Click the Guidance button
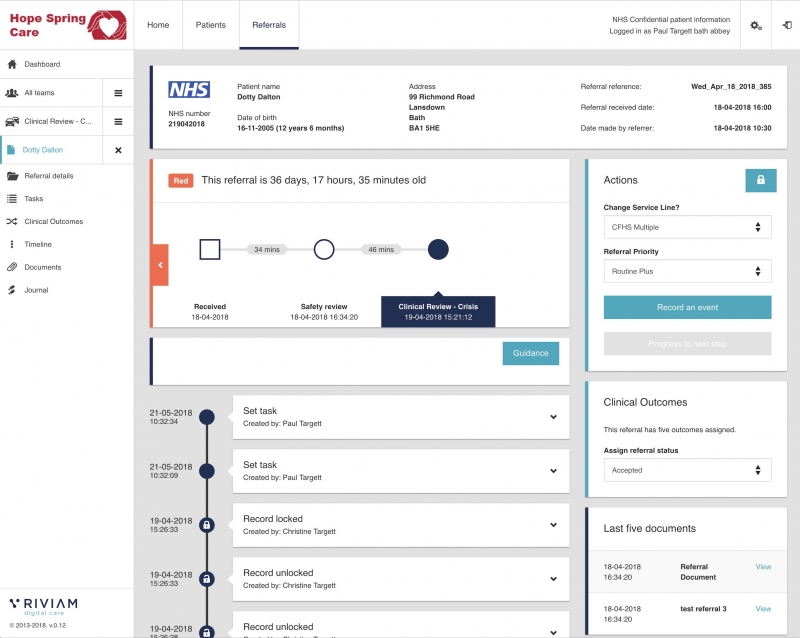This screenshot has height=638, width=800. (x=531, y=353)
